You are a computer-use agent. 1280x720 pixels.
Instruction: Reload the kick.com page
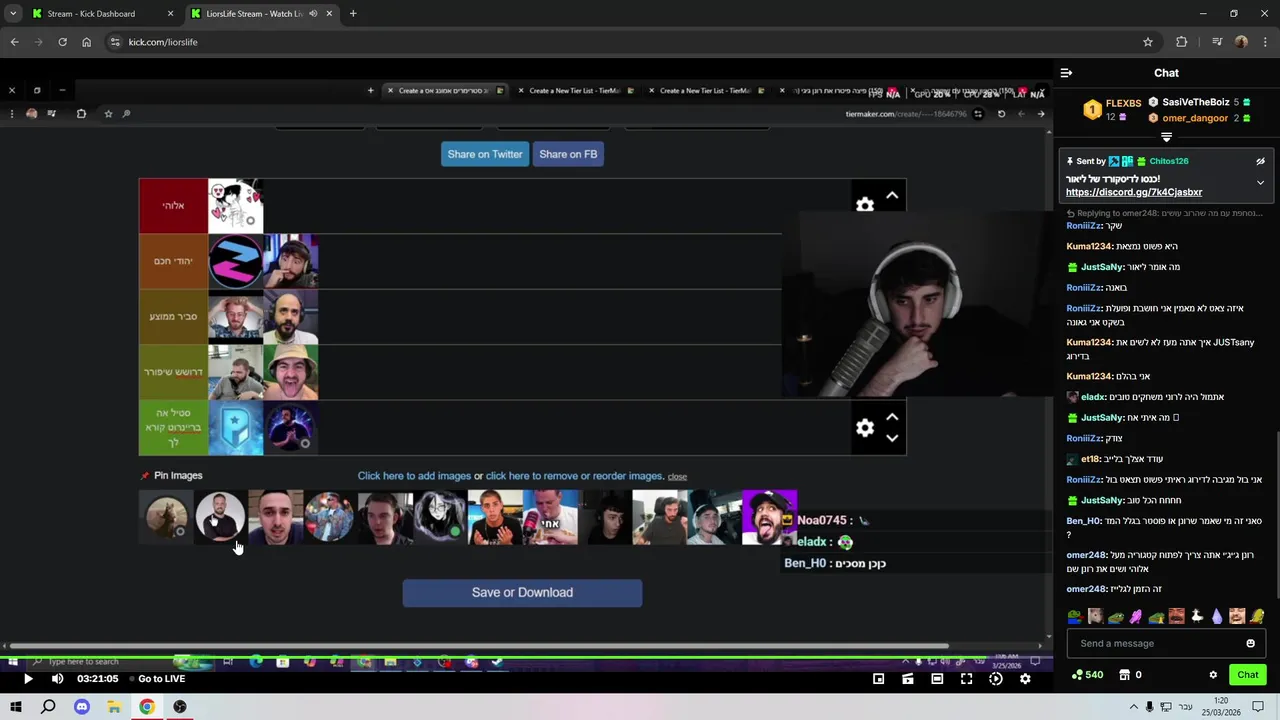[x=62, y=42]
